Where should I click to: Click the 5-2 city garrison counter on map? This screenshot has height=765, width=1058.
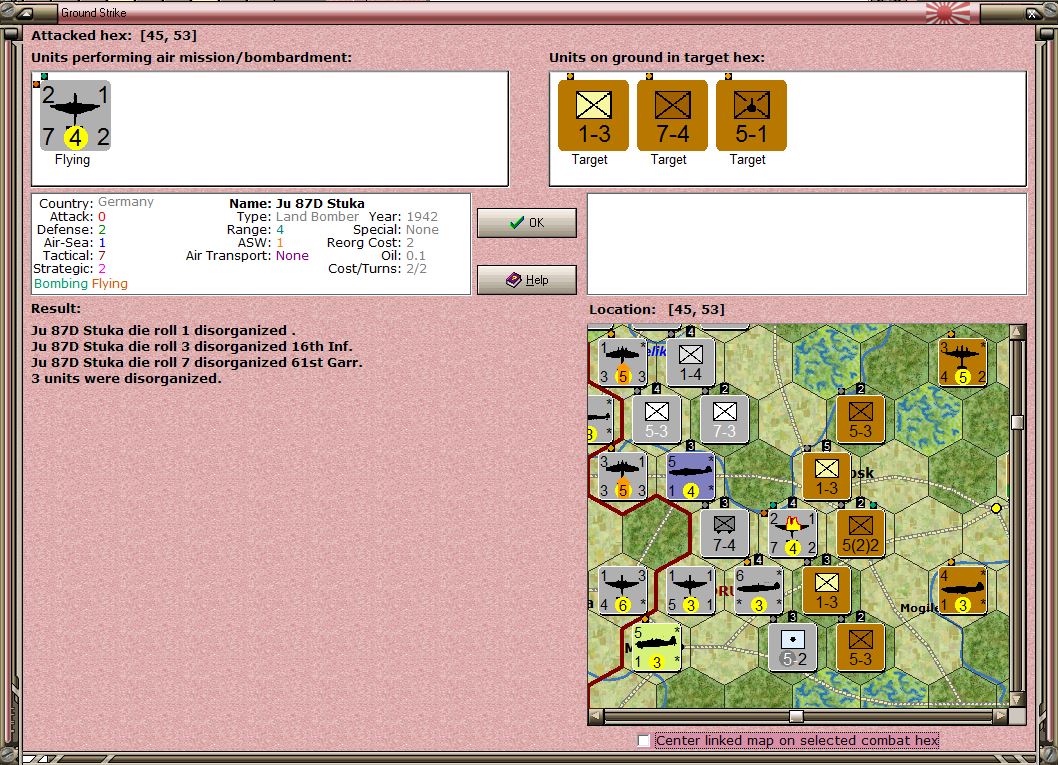(793, 647)
